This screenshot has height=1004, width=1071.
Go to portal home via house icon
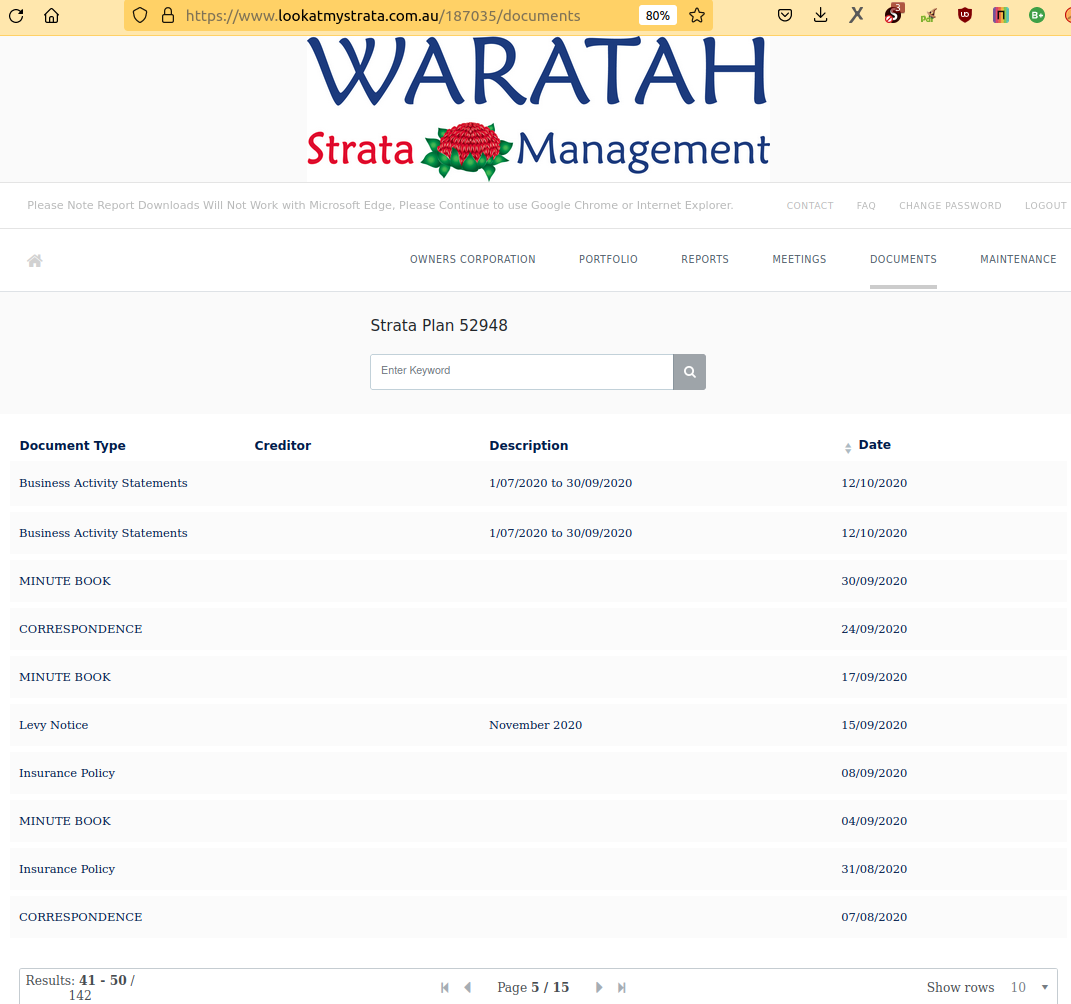pyautogui.click(x=35, y=260)
